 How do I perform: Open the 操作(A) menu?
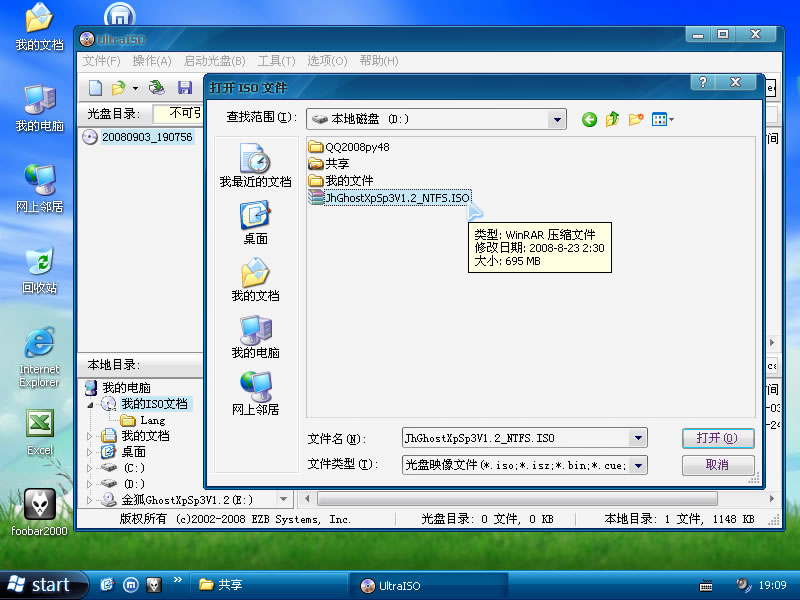152,61
